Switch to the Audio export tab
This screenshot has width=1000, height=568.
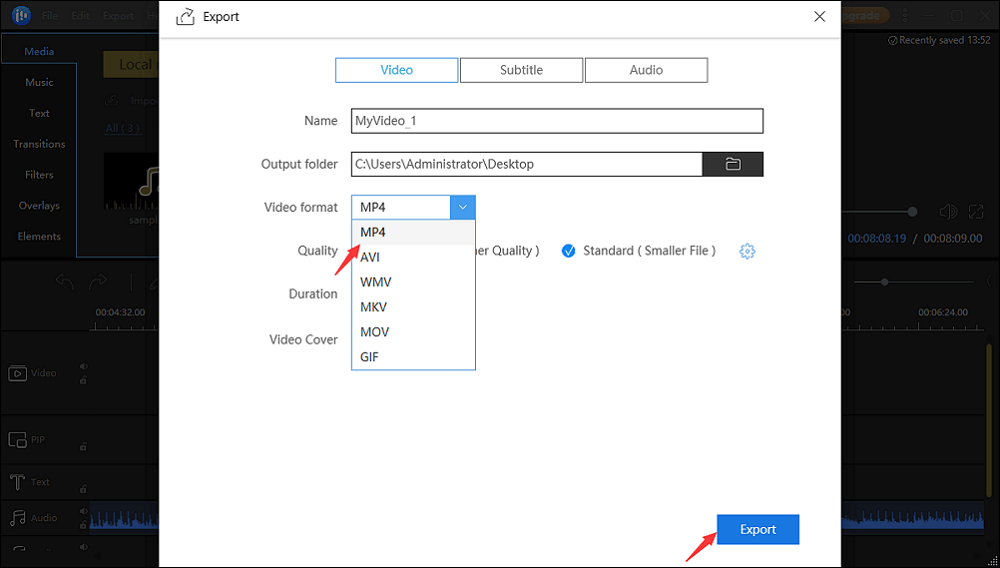646,70
